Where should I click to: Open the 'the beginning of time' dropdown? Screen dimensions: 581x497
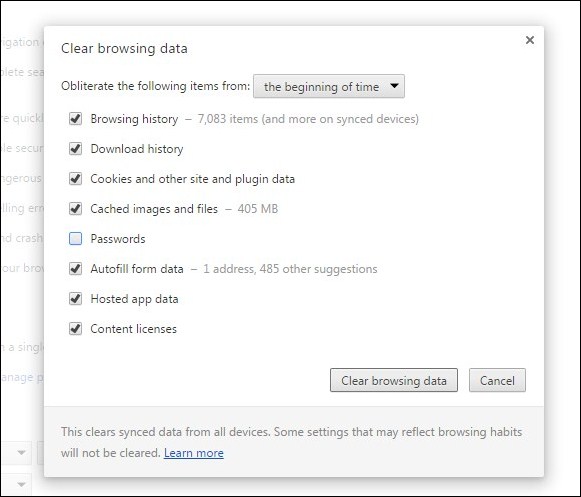pyautogui.click(x=329, y=86)
